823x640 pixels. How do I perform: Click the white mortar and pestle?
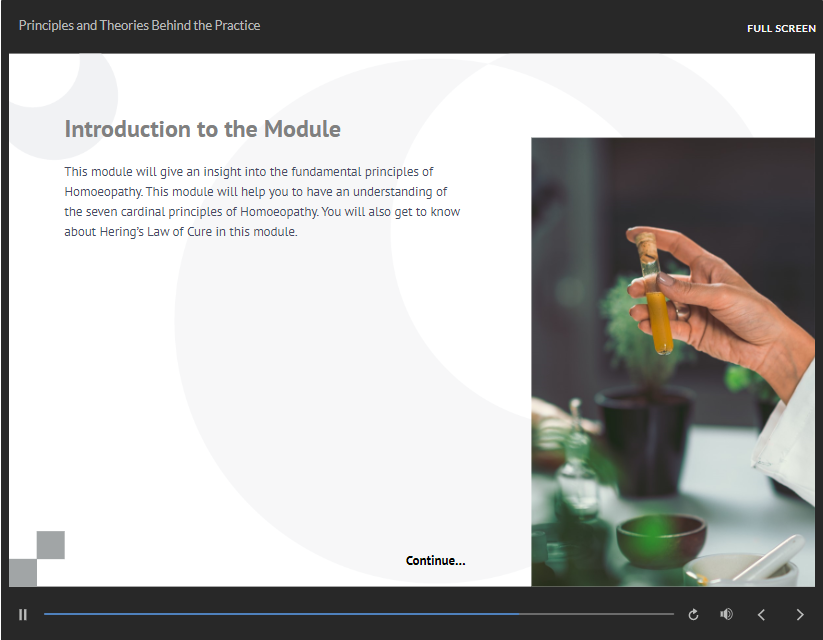[x=745, y=568]
